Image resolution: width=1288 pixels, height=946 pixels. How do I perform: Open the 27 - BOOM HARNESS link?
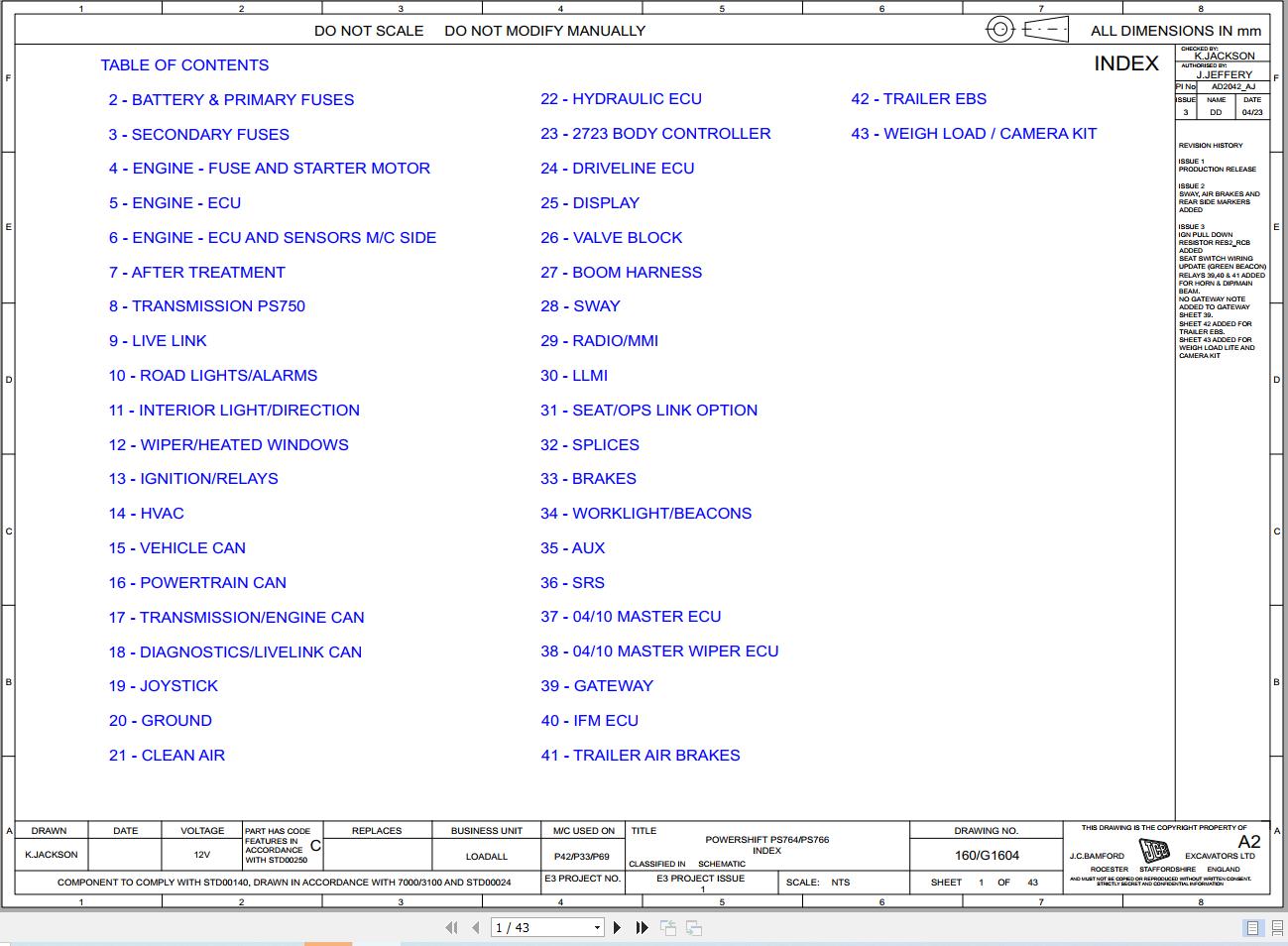coord(621,272)
